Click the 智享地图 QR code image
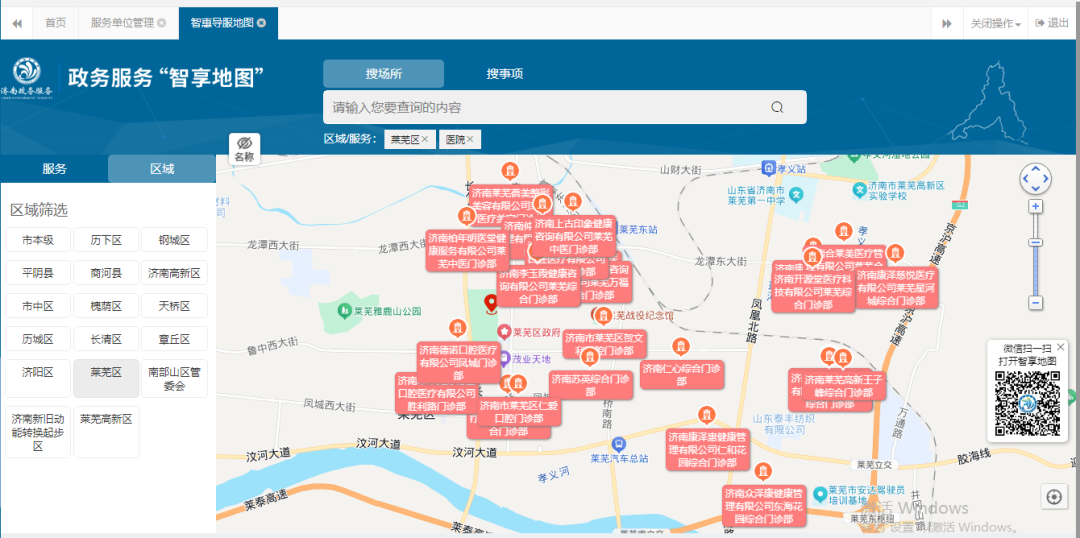 [1028, 404]
